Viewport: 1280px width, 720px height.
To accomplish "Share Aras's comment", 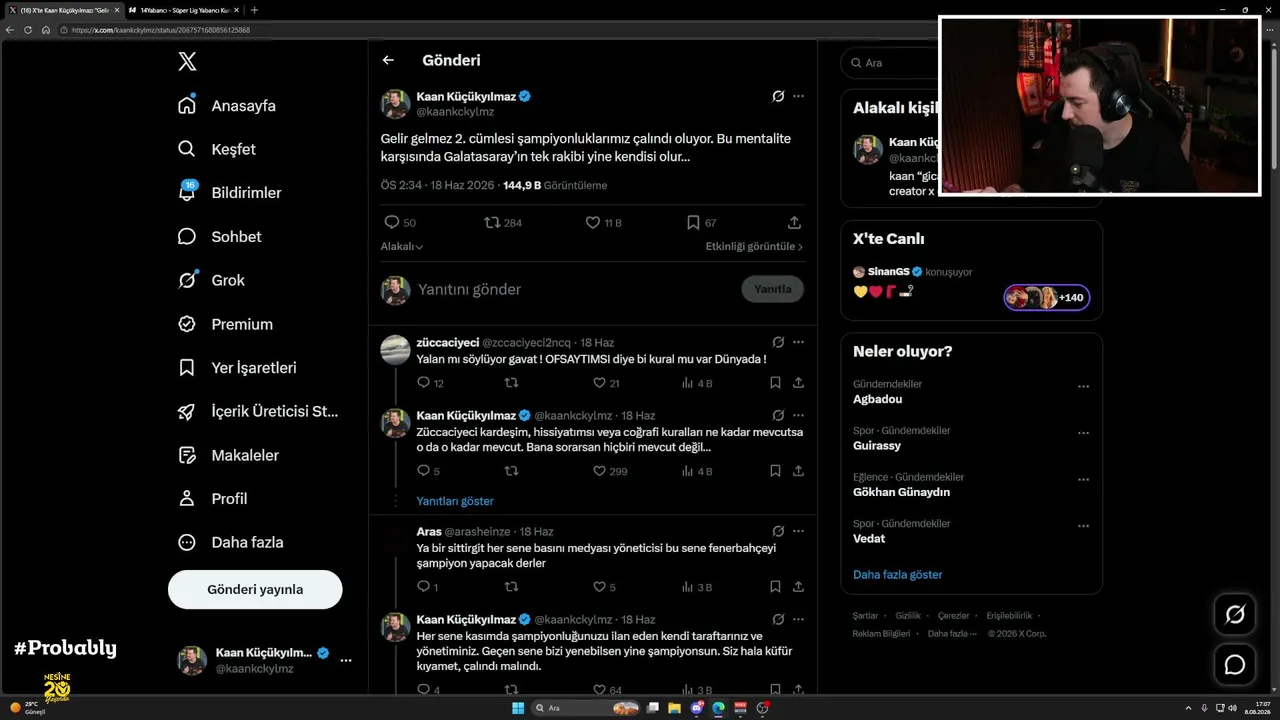I will [x=798, y=587].
